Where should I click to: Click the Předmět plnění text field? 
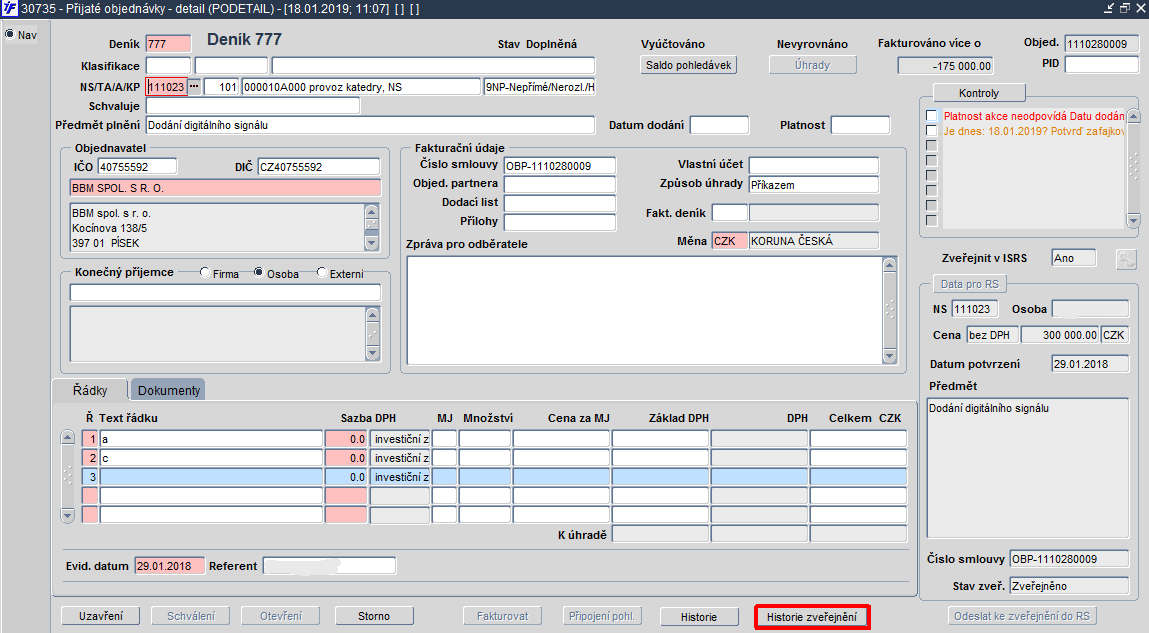point(370,125)
